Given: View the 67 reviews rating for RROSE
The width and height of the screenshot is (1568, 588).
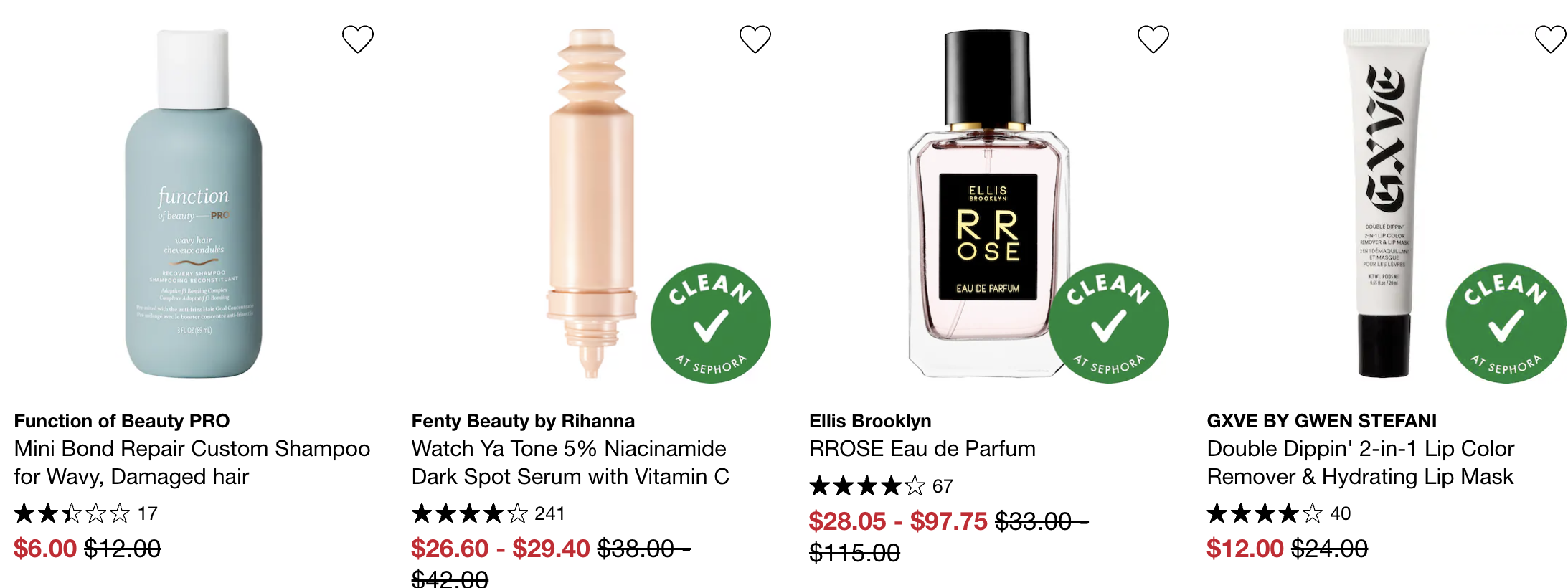Looking at the screenshot, I should pos(881,486).
